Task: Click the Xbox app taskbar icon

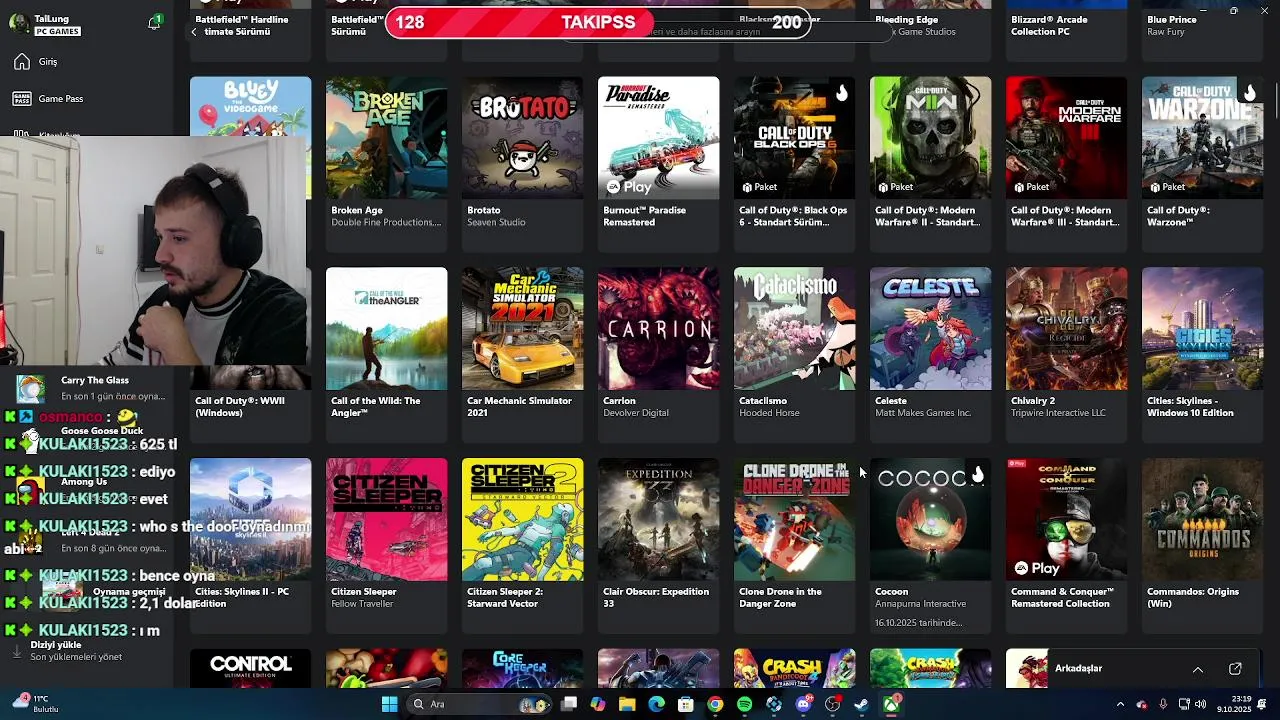Action: pyautogui.click(x=891, y=704)
